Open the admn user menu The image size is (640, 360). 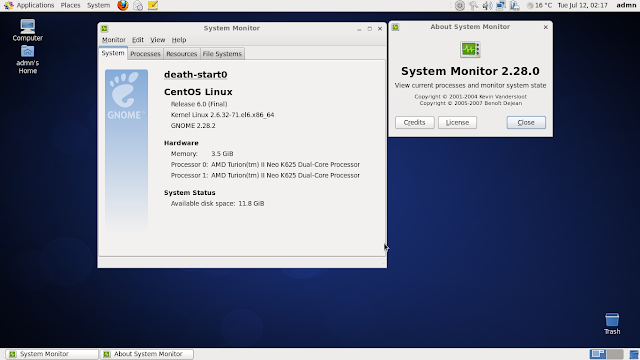coord(626,5)
